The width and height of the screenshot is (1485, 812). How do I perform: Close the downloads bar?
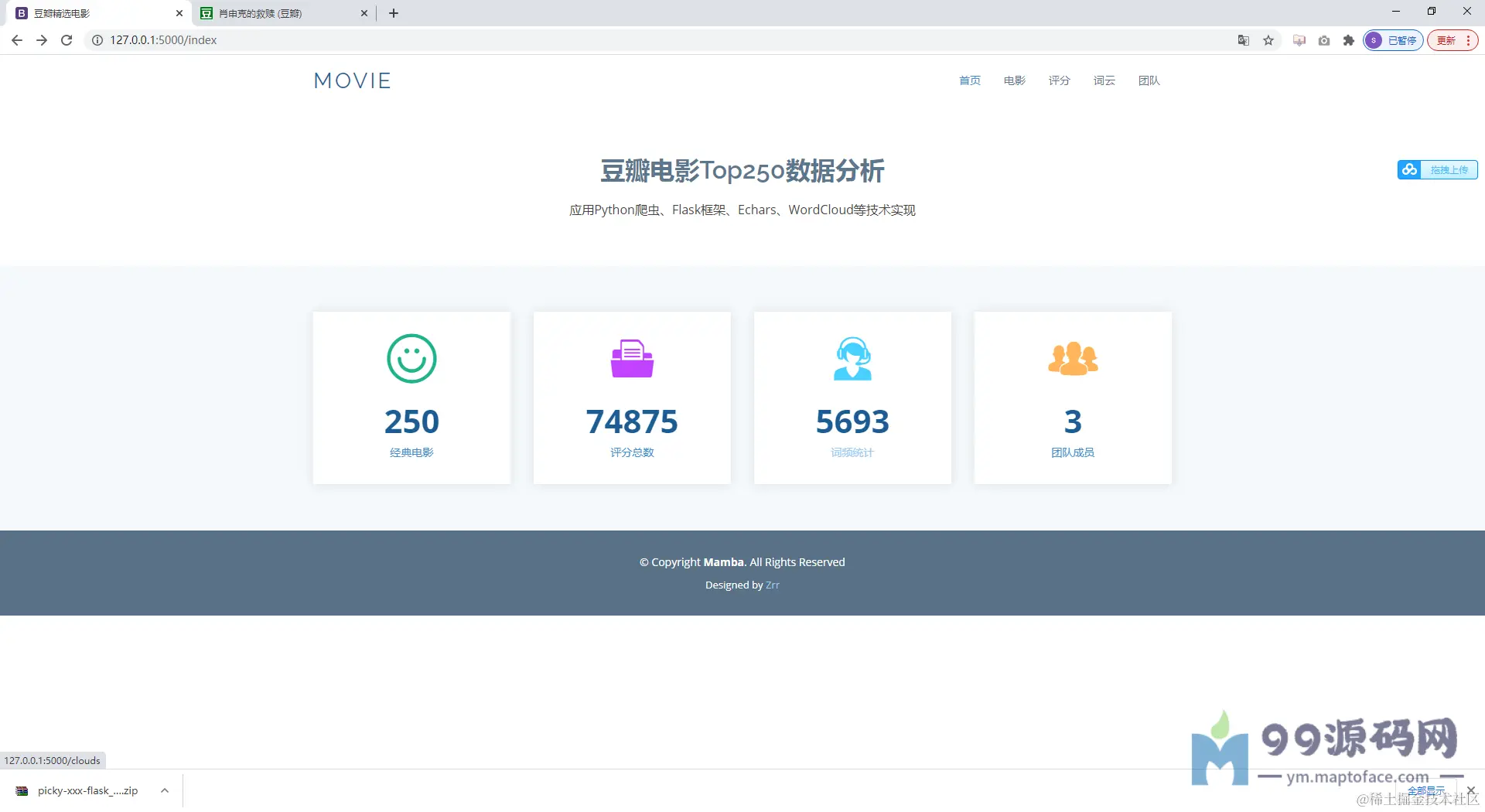[1471, 790]
